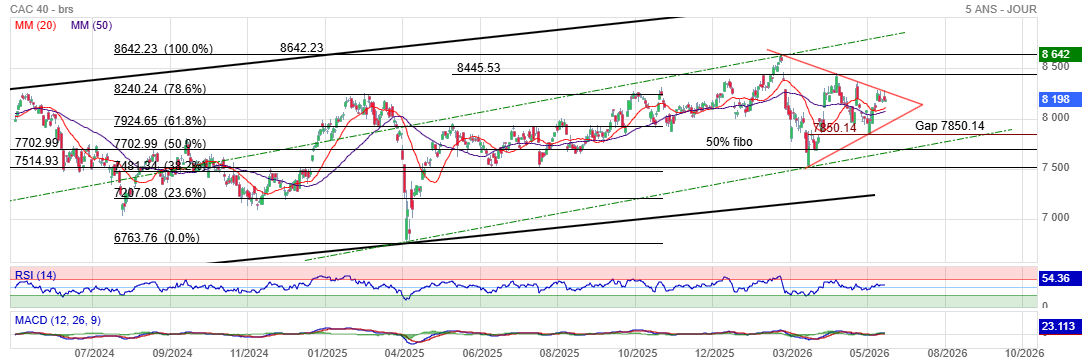
Task: Click the 8240.24 (78.6%) Fibonacci label
Action: [161, 89]
